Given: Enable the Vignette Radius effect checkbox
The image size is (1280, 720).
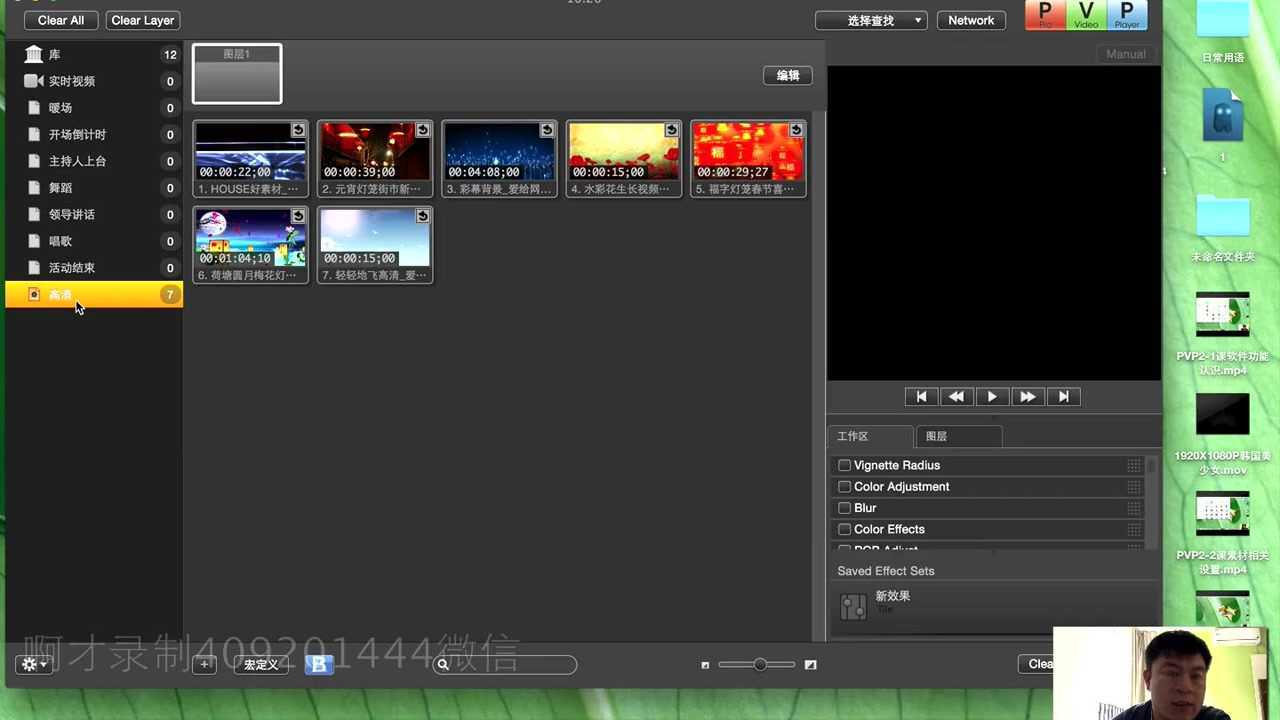Looking at the screenshot, I should click(x=844, y=465).
